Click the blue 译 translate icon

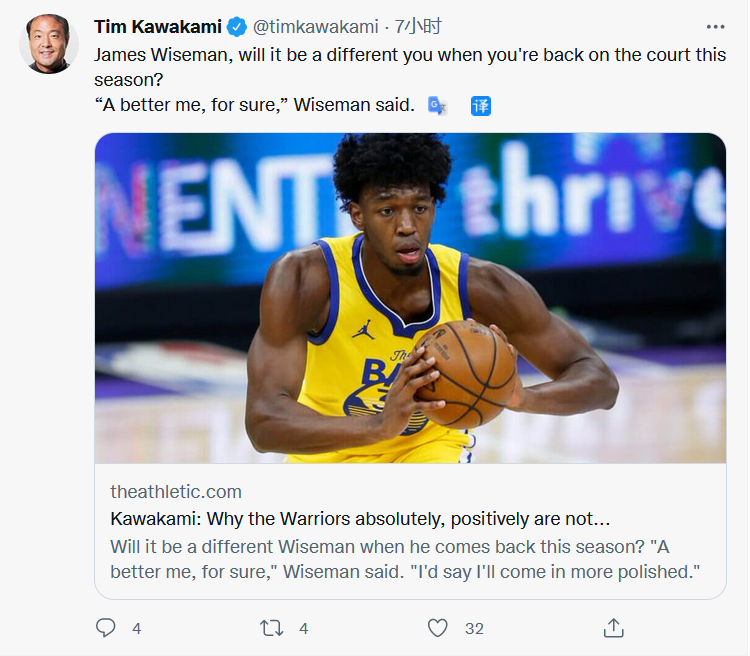pyautogui.click(x=481, y=105)
